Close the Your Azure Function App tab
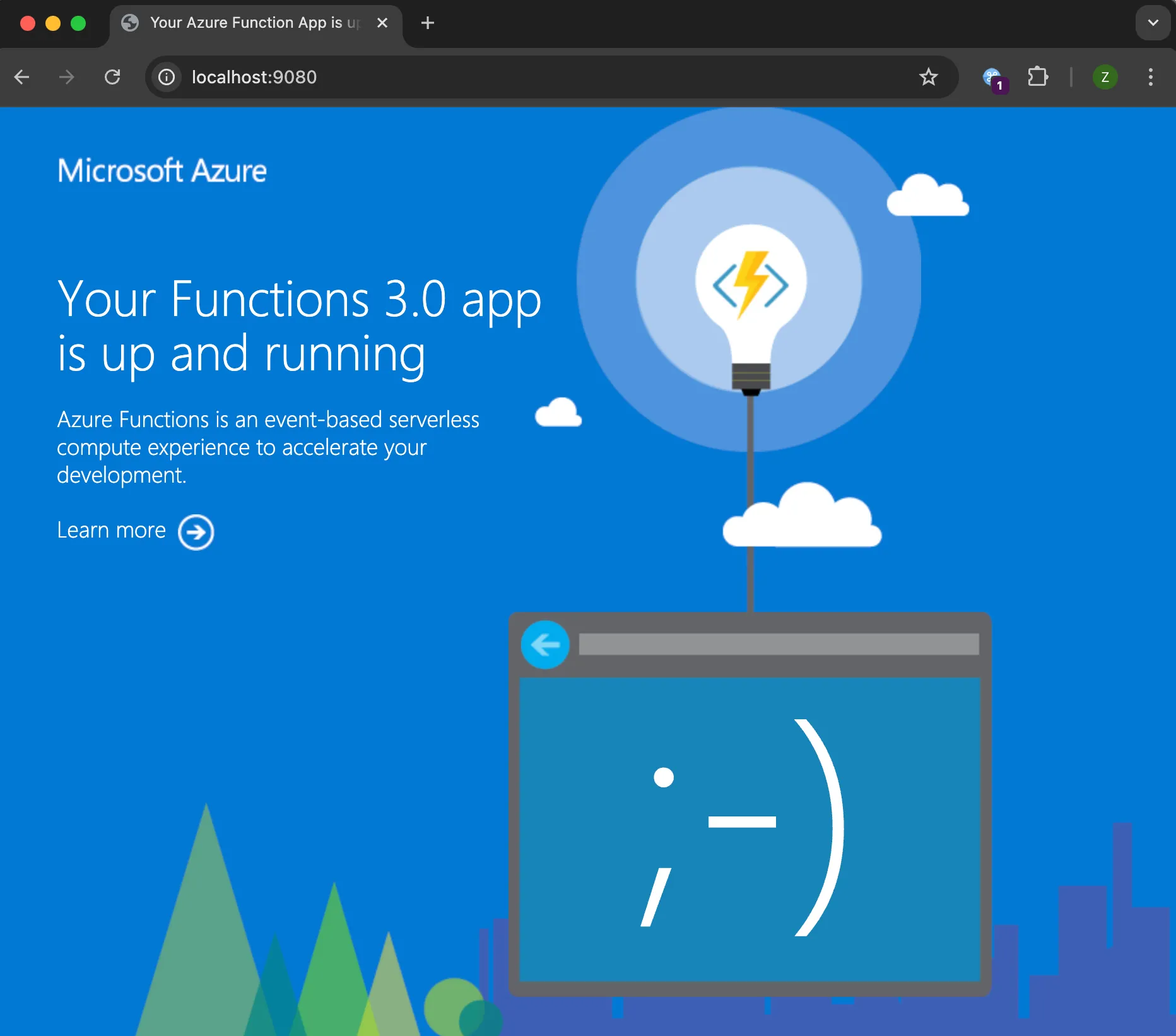1176x1036 pixels. pos(382,23)
